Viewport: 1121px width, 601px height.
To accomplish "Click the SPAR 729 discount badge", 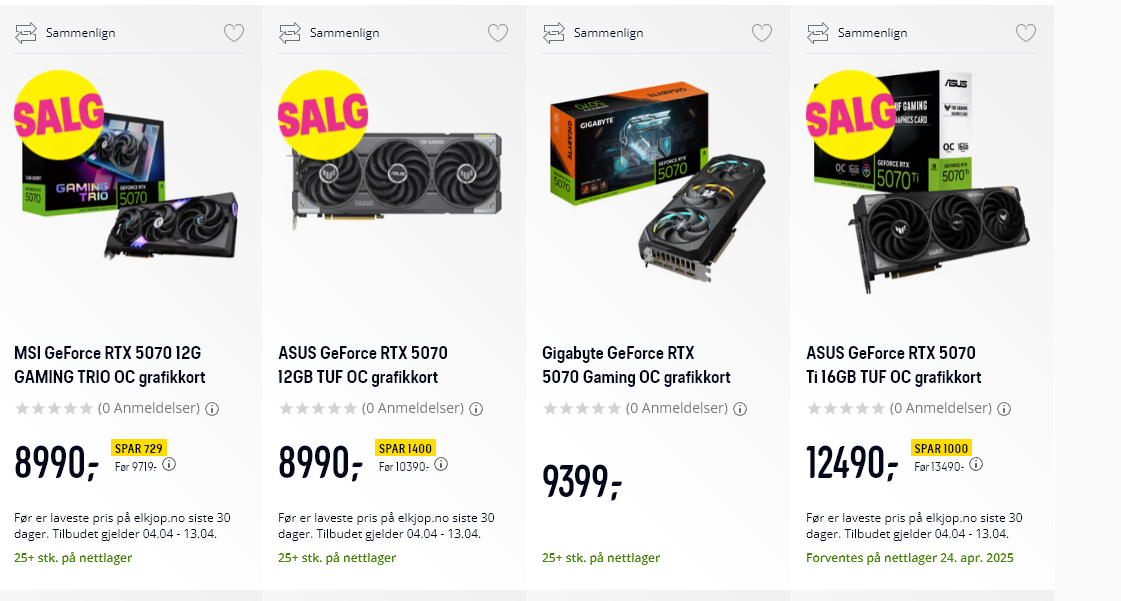I will point(139,448).
